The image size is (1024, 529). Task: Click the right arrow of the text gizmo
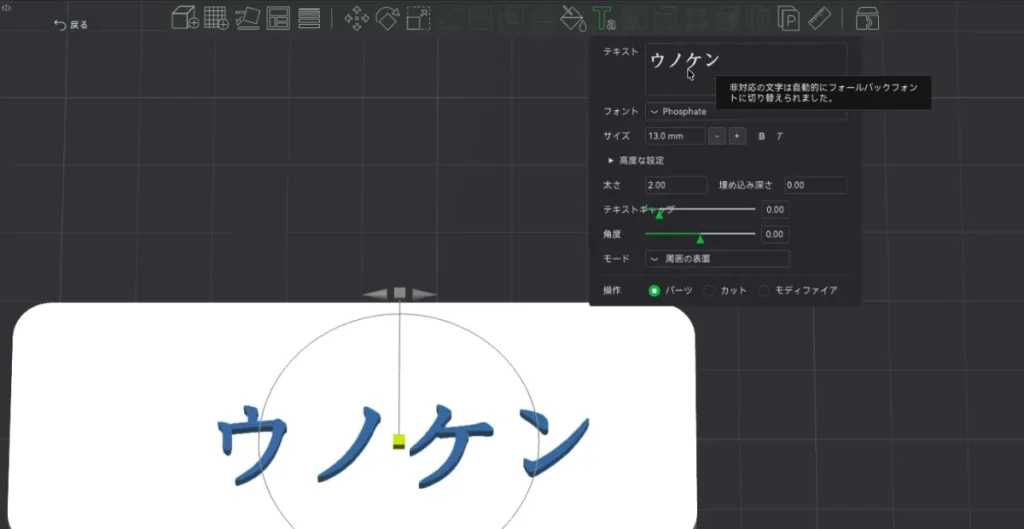pyautogui.click(x=422, y=294)
